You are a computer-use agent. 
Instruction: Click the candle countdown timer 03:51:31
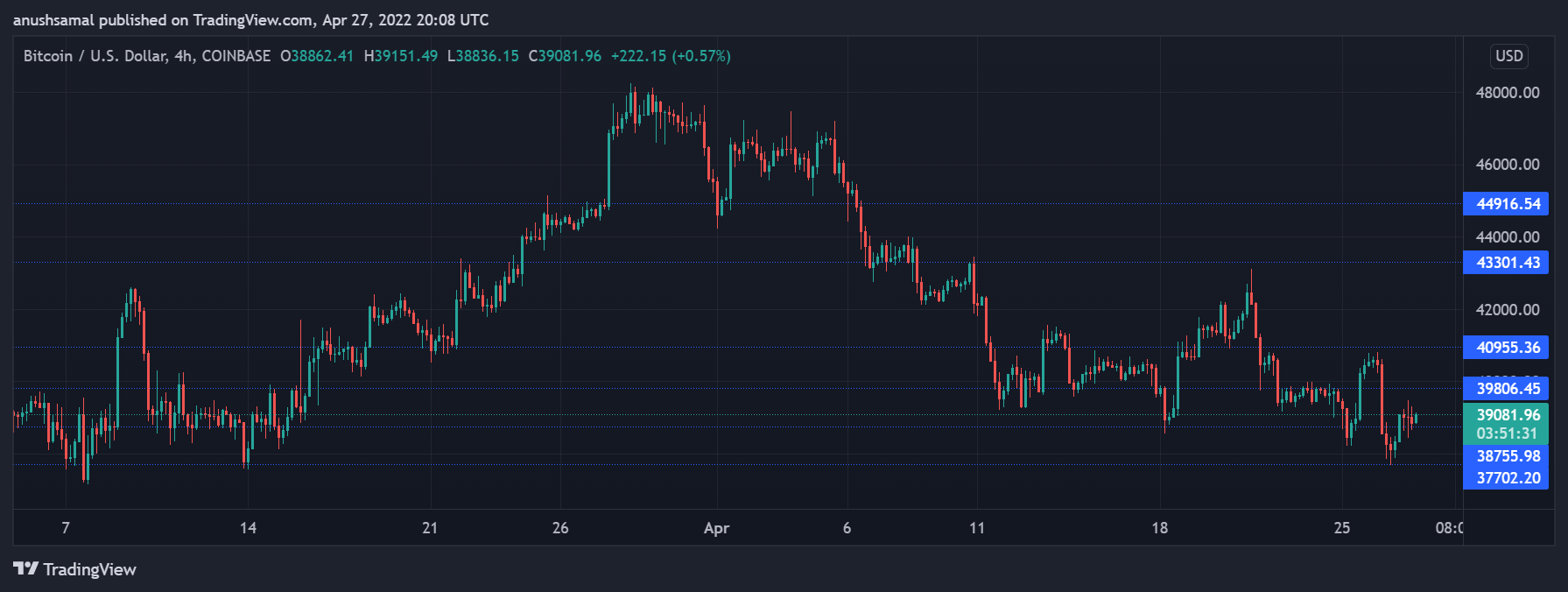(x=1507, y=433)
